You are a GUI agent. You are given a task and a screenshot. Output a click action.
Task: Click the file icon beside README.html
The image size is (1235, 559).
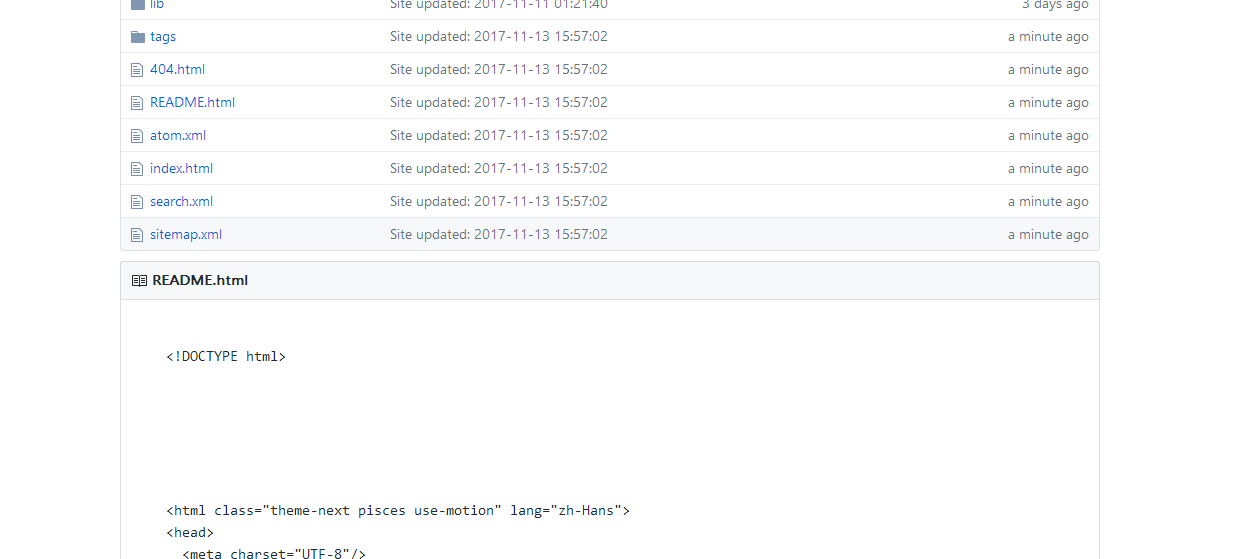(x=137, y=103)
